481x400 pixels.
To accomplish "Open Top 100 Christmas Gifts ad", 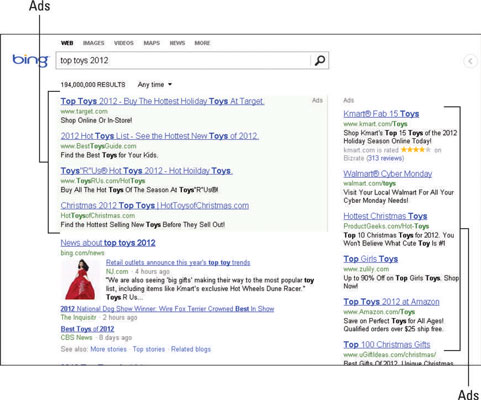I will [x=387, y=344].
